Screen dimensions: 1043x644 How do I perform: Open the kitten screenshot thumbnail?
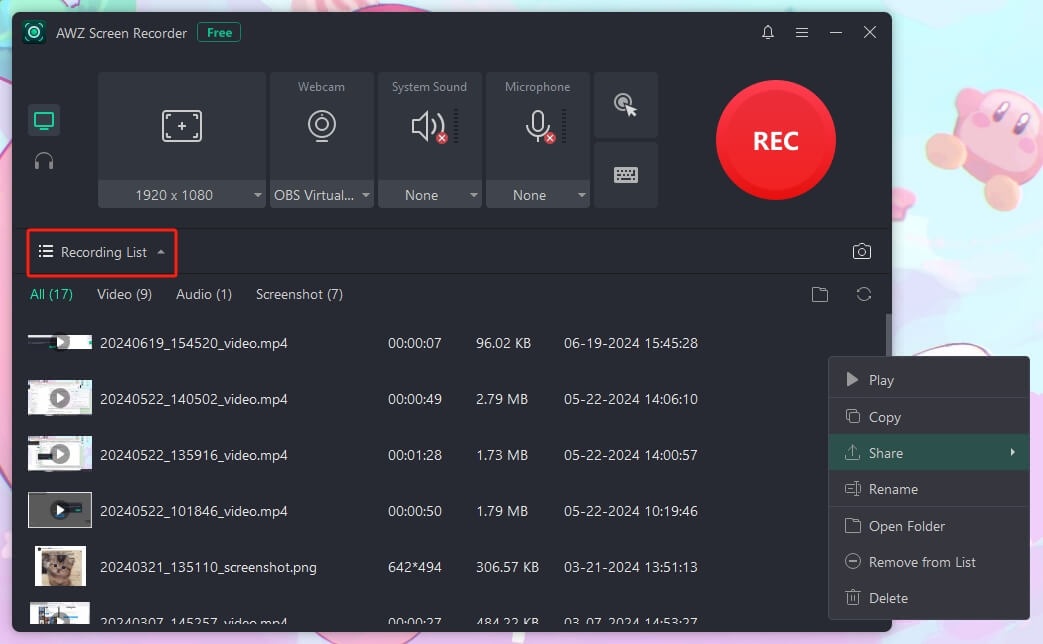pos(60,566)
